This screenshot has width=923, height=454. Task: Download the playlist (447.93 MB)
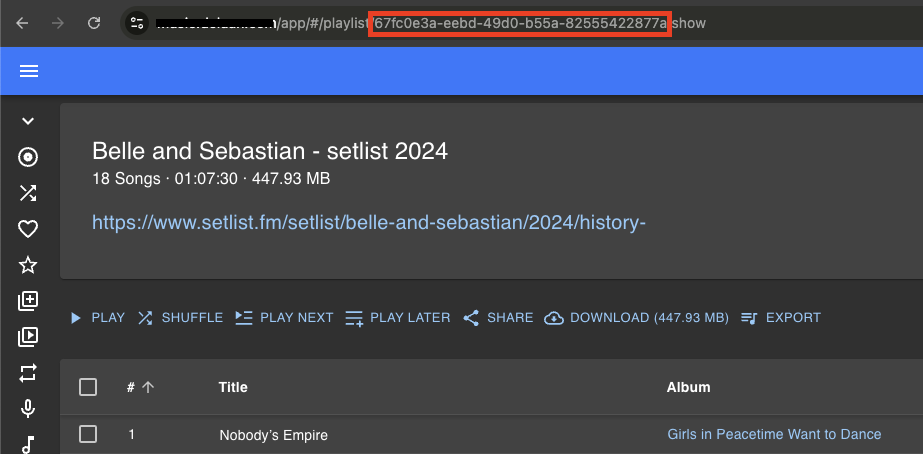click(x=636, y=318)
